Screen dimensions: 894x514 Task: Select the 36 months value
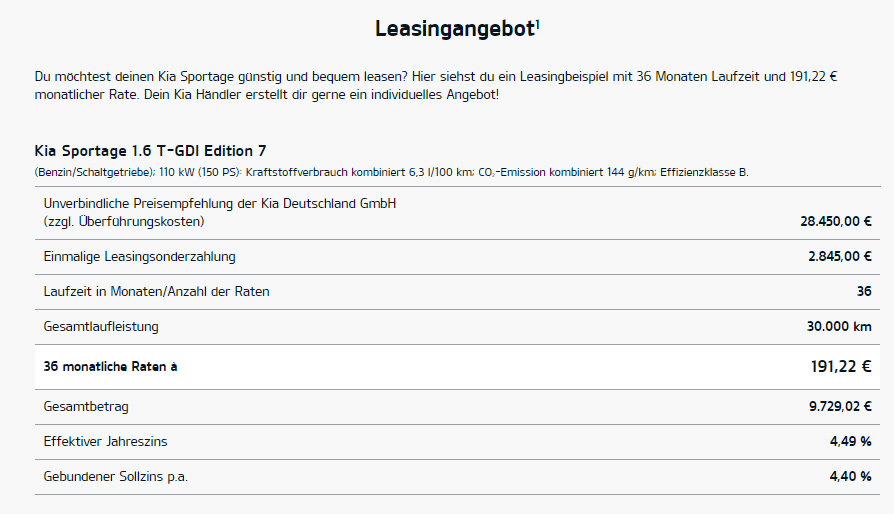864,292
